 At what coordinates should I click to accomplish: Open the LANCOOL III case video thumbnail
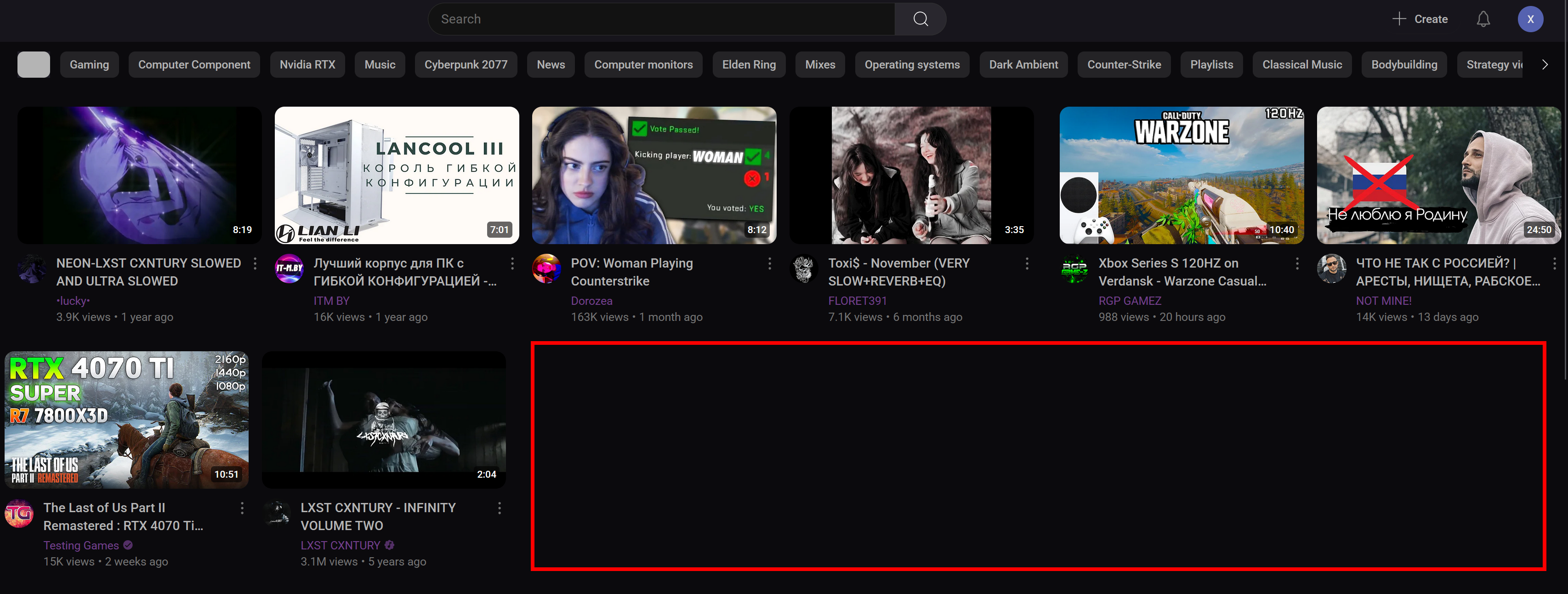click(x=397, y=176)
